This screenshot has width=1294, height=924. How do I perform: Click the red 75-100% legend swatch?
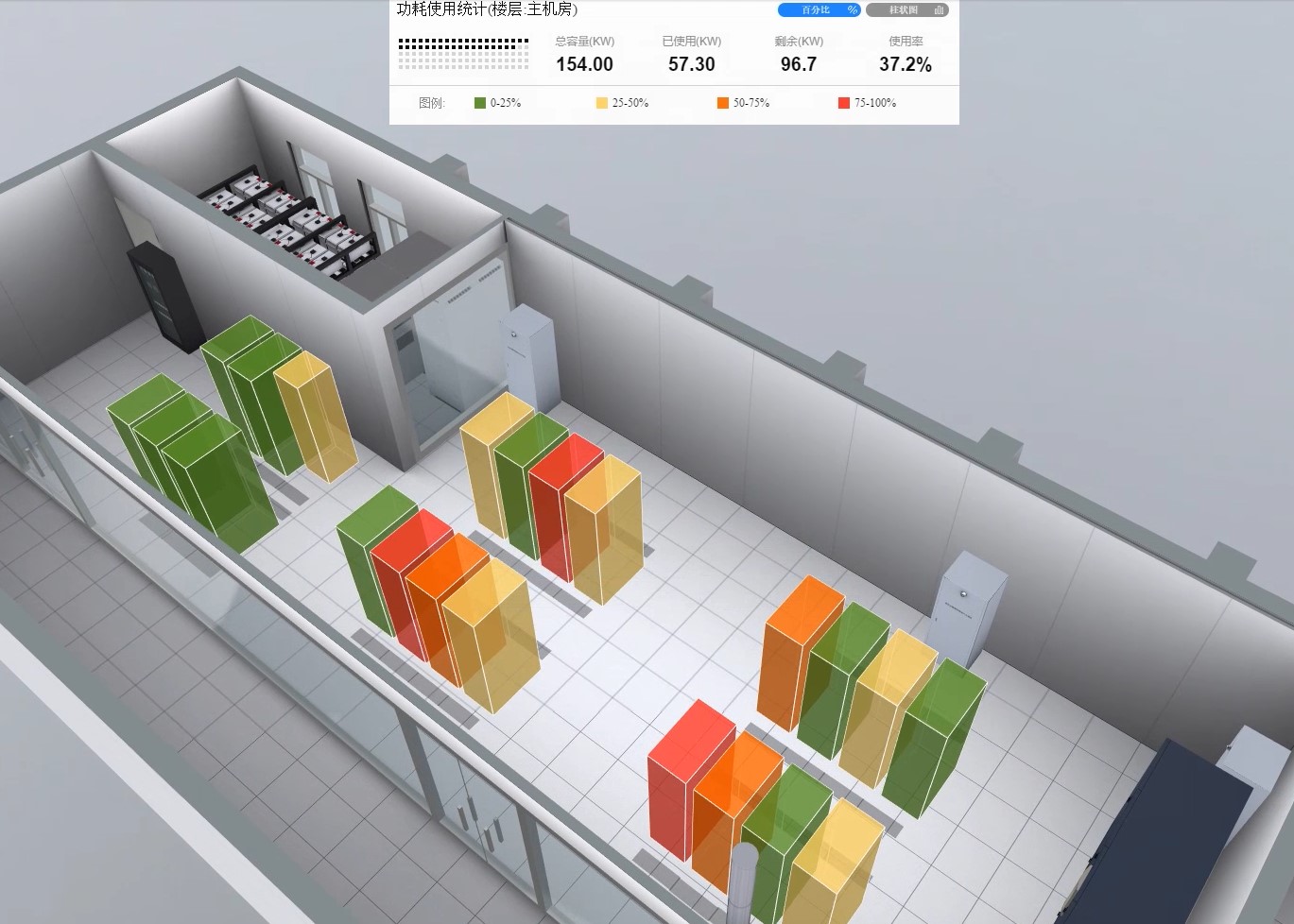click(x=844, y=103)
